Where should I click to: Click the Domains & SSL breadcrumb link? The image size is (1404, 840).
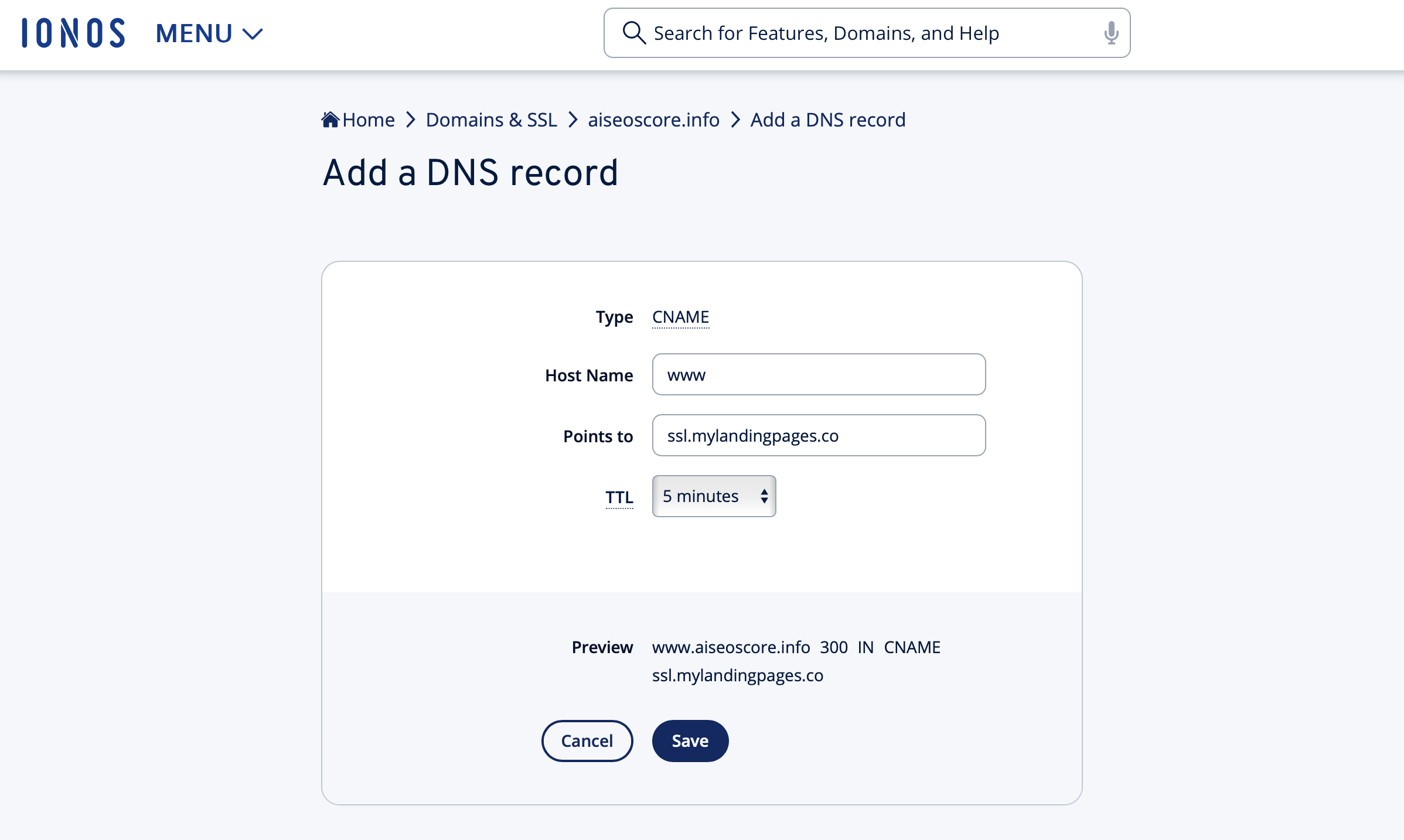490,120
